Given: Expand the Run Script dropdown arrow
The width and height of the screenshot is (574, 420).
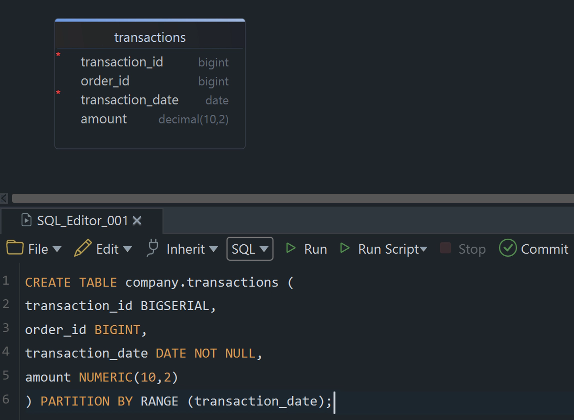Looking at the screenshot, I should [x=424, y=249].
